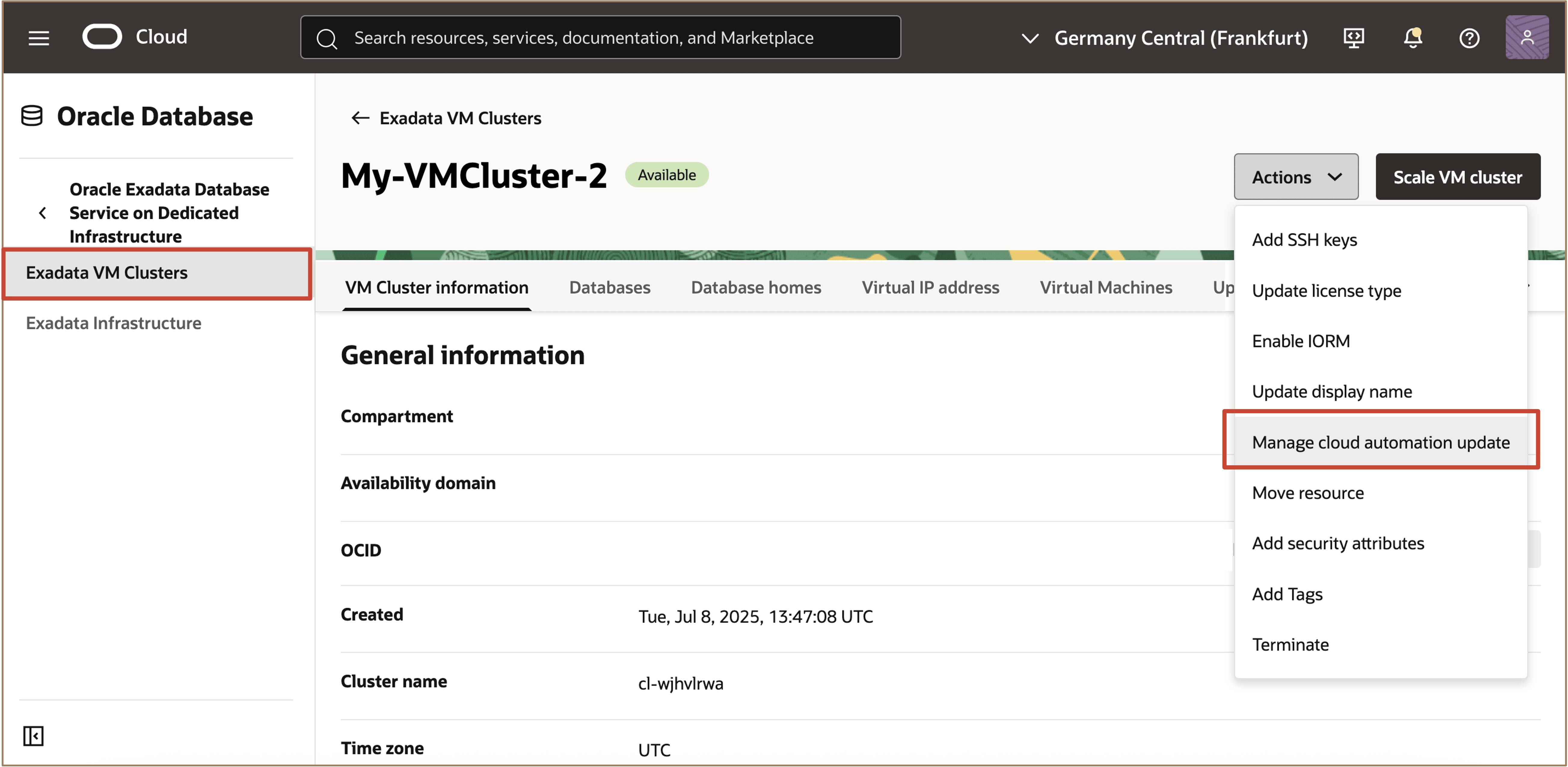This screenshot has width=1568, height=767.
Task: Open Oracle Exadata Database Service on Dedicated Infrastructure
Action: click(169, 213)
